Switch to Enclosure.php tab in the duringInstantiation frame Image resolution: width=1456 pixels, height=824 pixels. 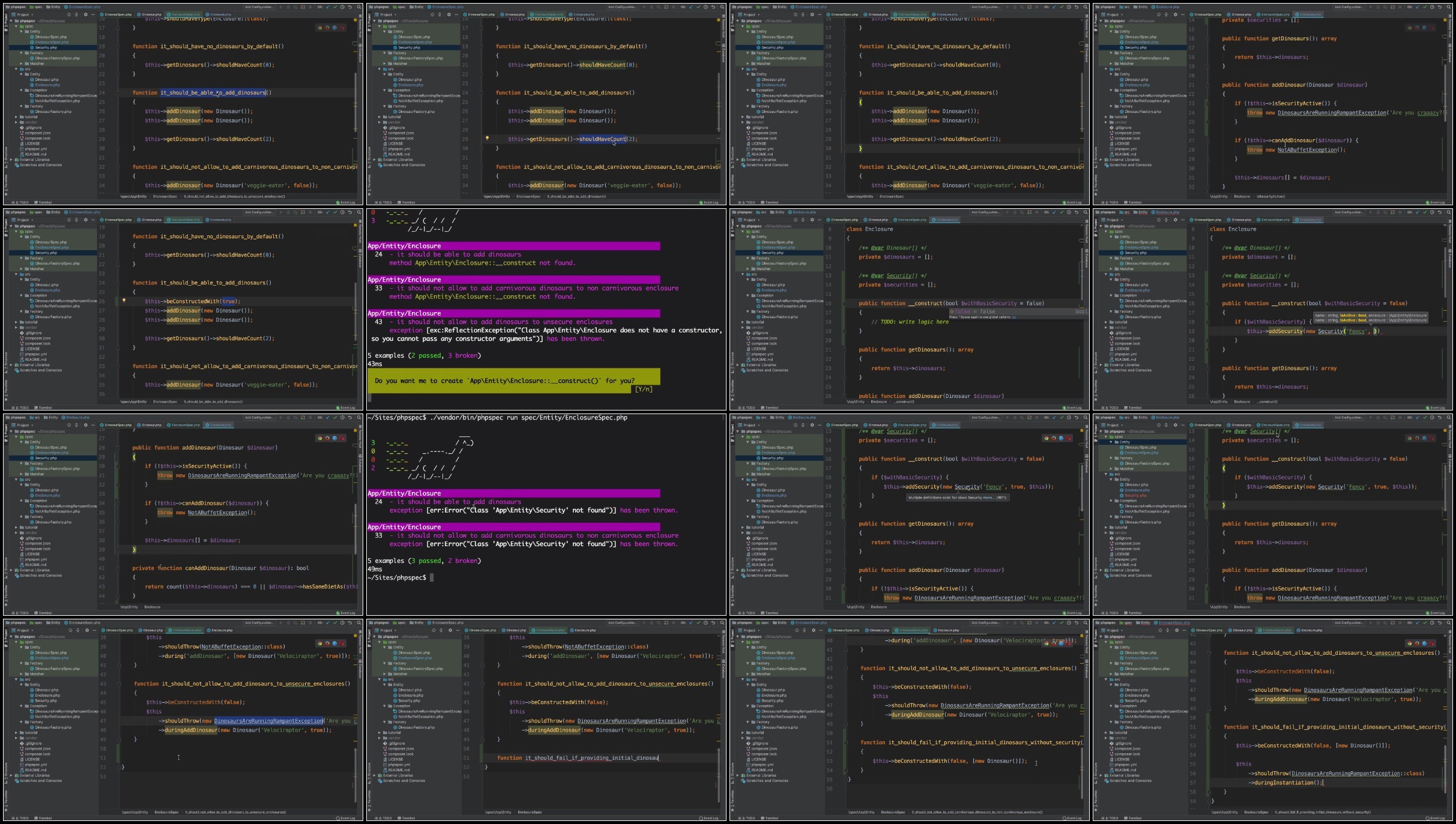tap(1311, 630)
